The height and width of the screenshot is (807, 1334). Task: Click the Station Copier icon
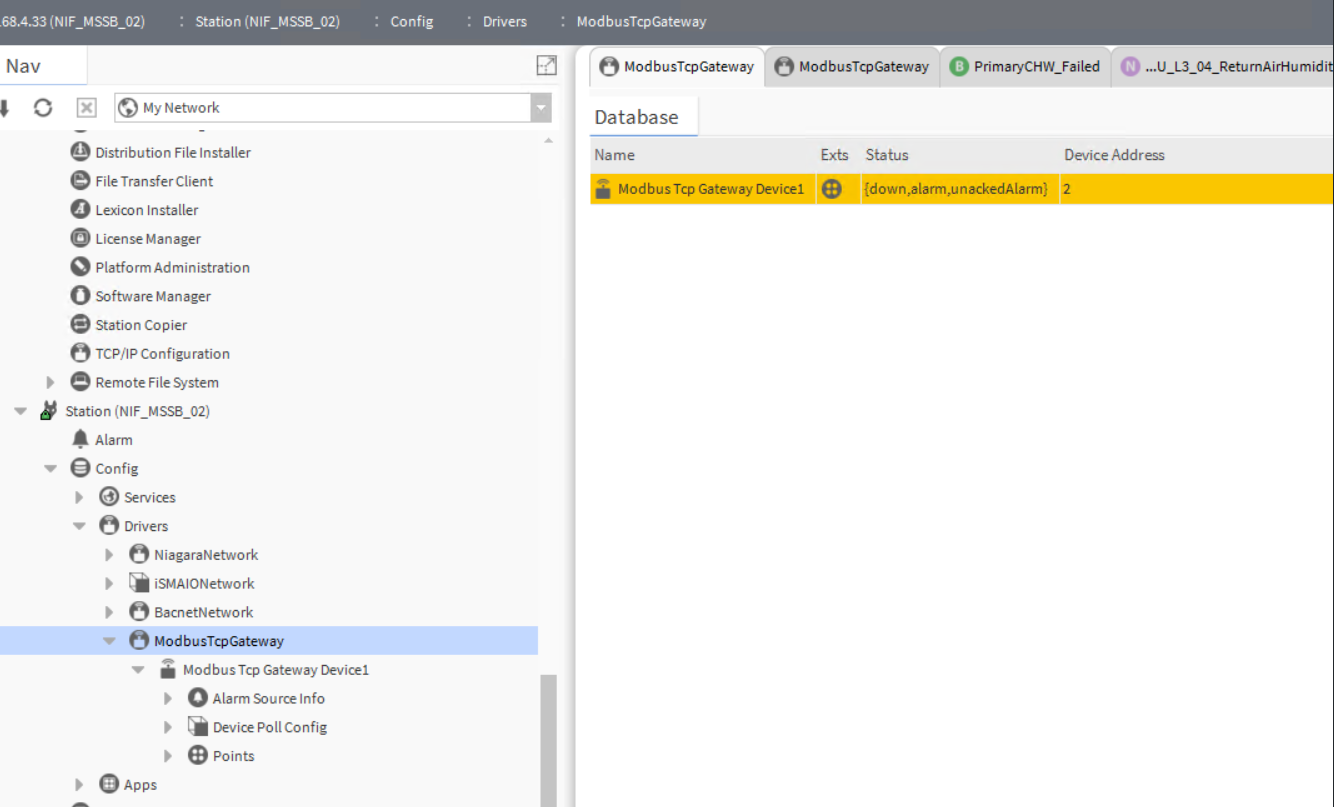click(80, 325)
